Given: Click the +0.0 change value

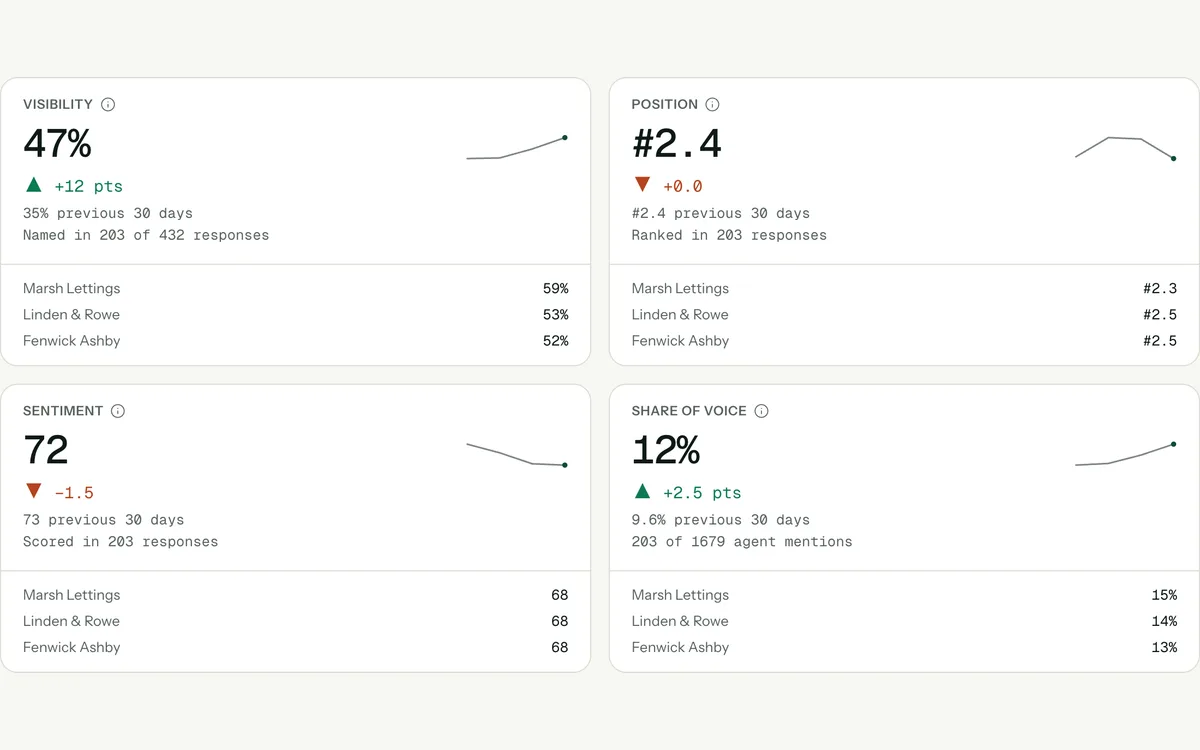Looking at the screenshot, I should pyautogui.click(x=683, y=186).
